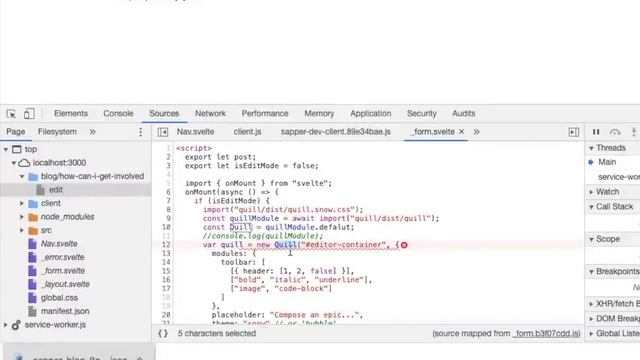Open the navigator three-dot options menu
640x360 pixels.
pos(140,132)
